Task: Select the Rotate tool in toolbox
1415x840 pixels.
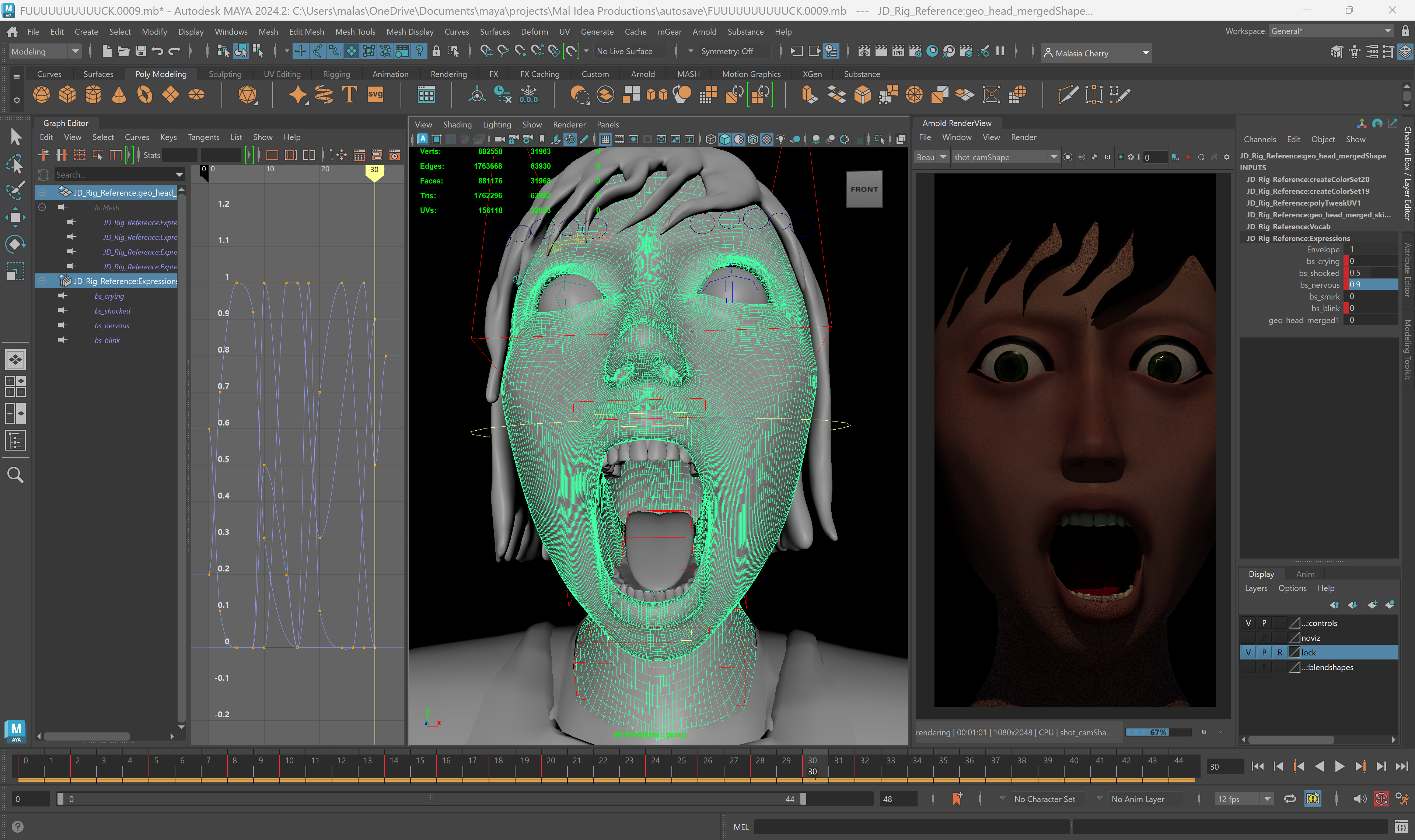Action: (x=15, y=244)
